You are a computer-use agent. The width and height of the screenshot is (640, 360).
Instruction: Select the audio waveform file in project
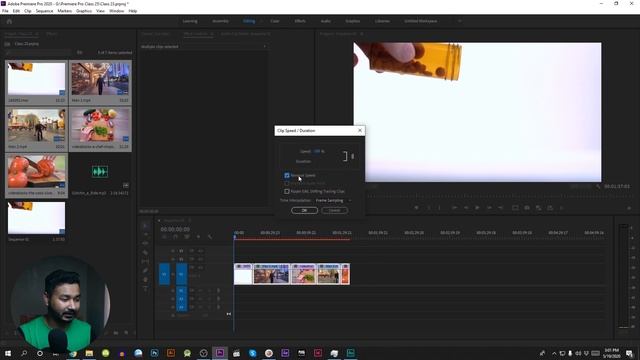100,171
